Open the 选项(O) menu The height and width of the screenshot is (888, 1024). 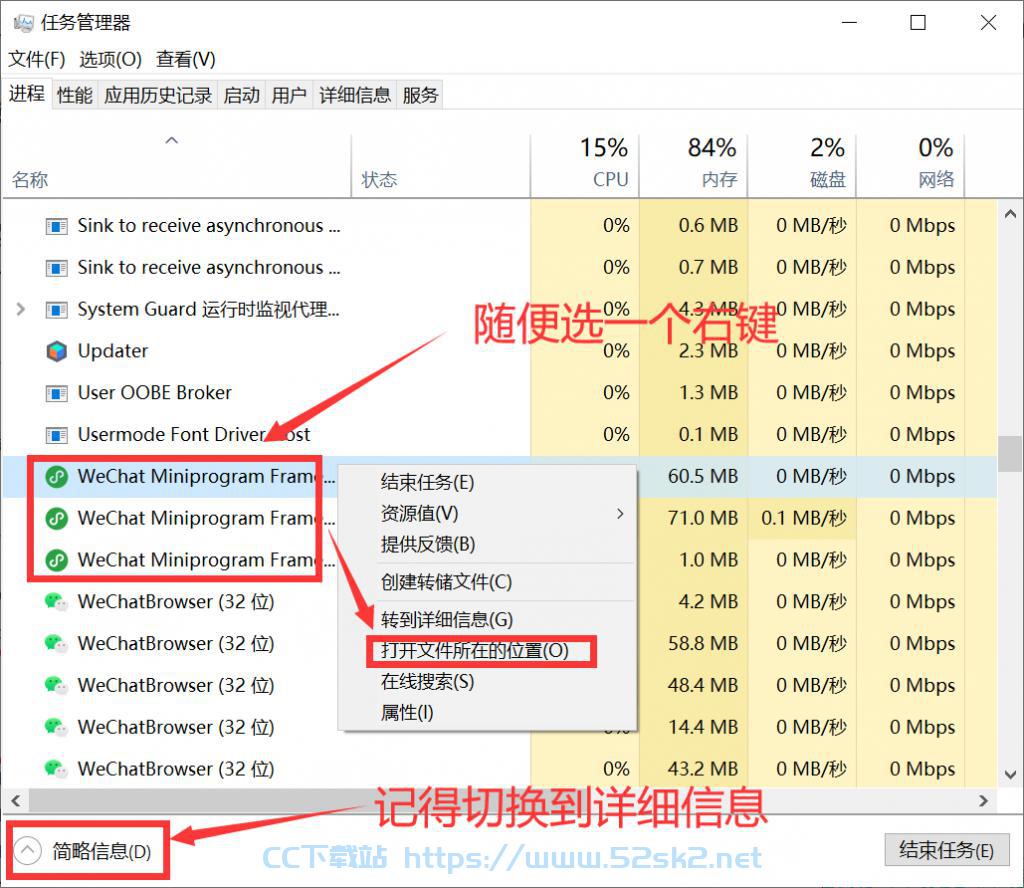110,59
